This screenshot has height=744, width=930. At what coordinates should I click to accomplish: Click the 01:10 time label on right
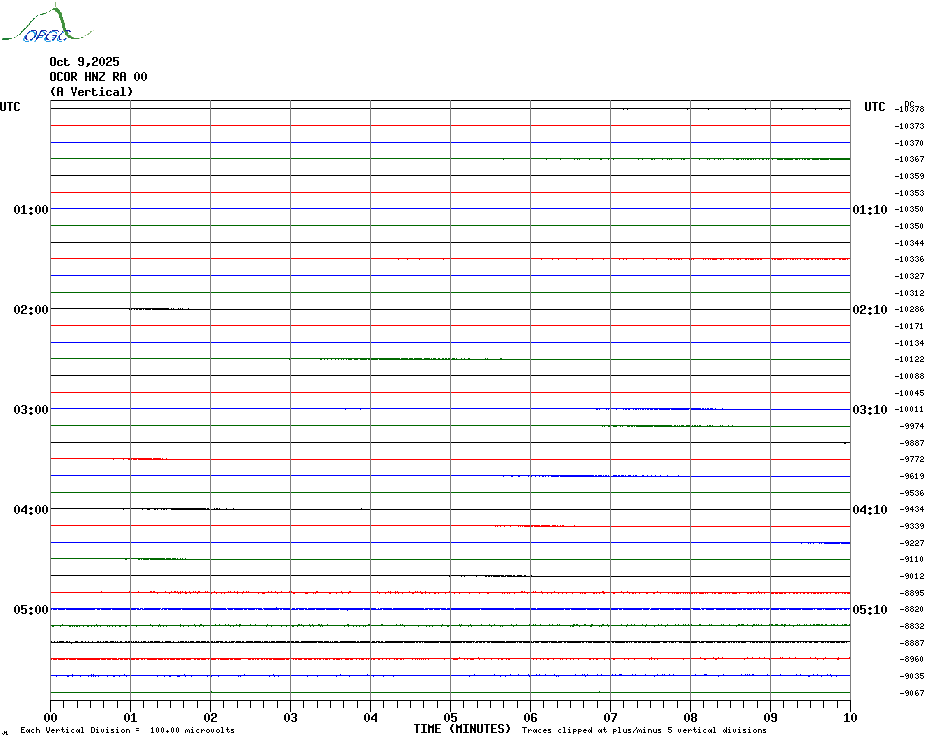pyautogui.click(x=869, y=210)
